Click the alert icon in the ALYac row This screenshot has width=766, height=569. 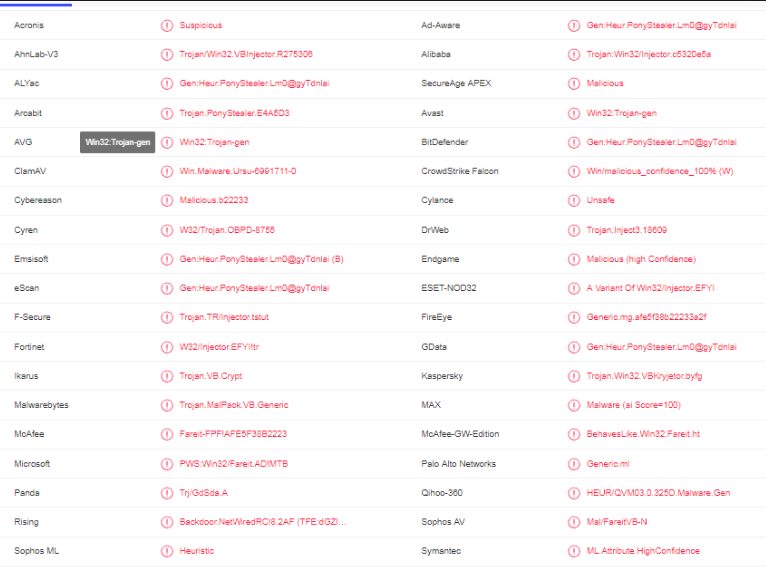167,84
